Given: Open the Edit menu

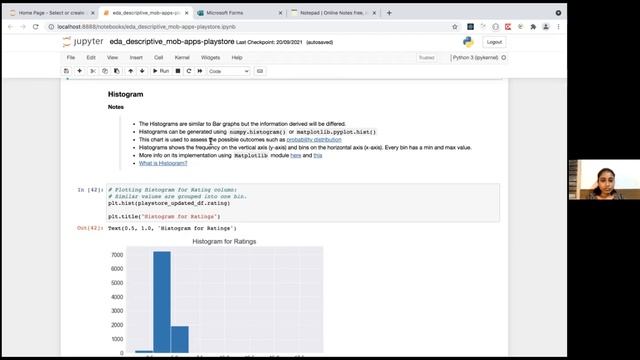Looking at the screenshot, I should 91,58.
